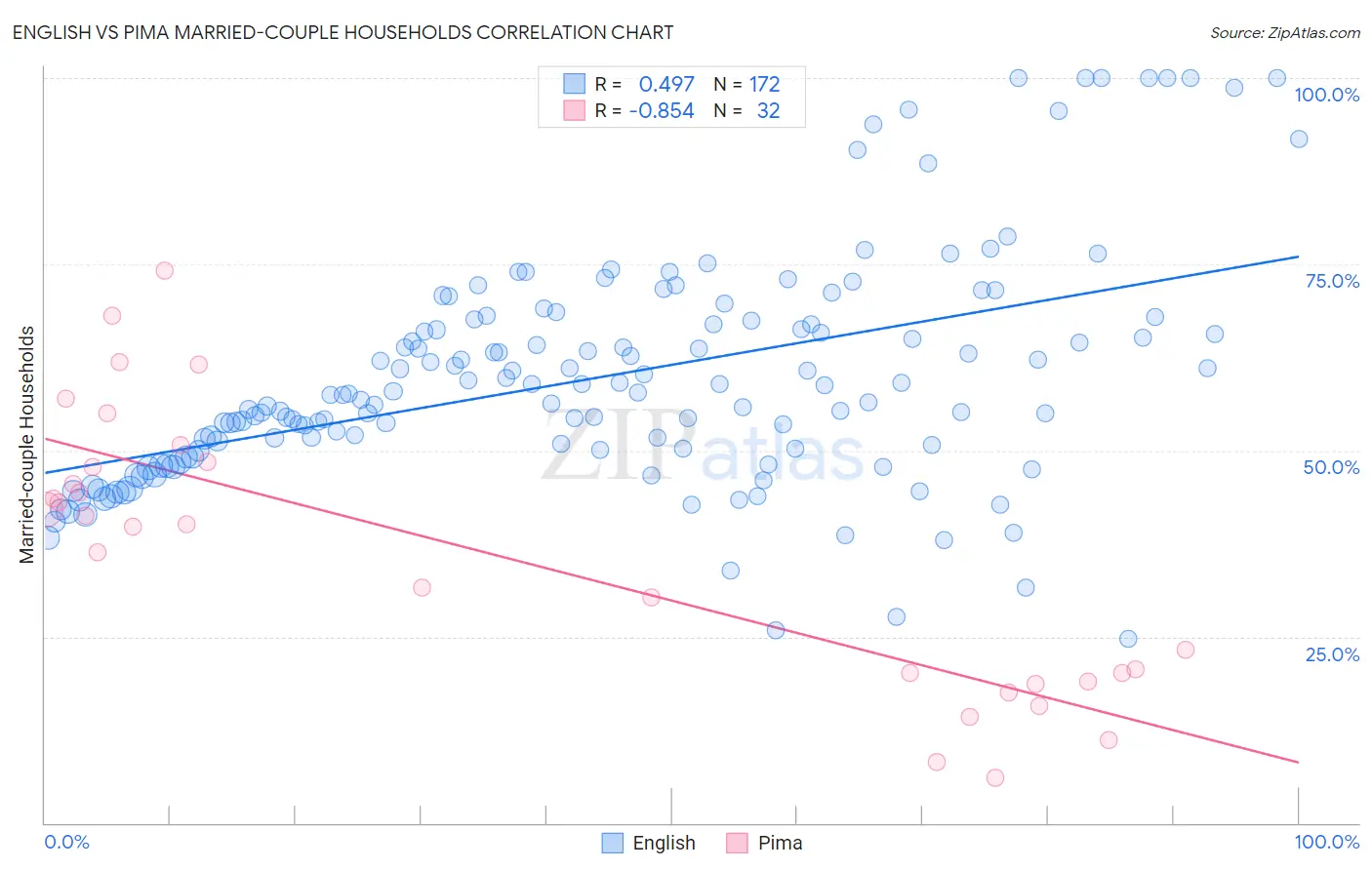The image size is (1372, 870).
Task: Click the chart title text
Action: tap(343, 32)
